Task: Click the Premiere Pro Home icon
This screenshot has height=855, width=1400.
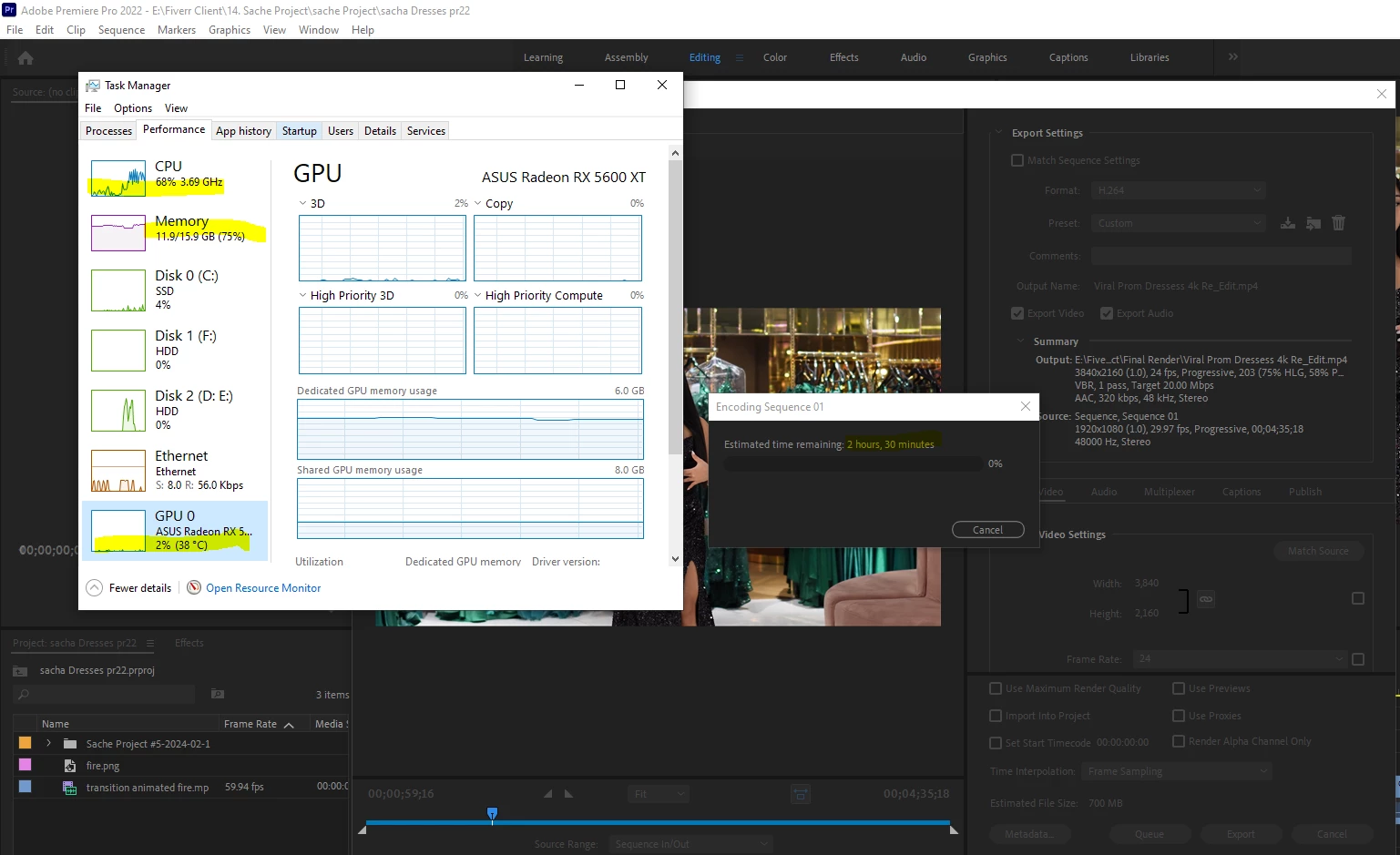Action: tap(26, 58)
